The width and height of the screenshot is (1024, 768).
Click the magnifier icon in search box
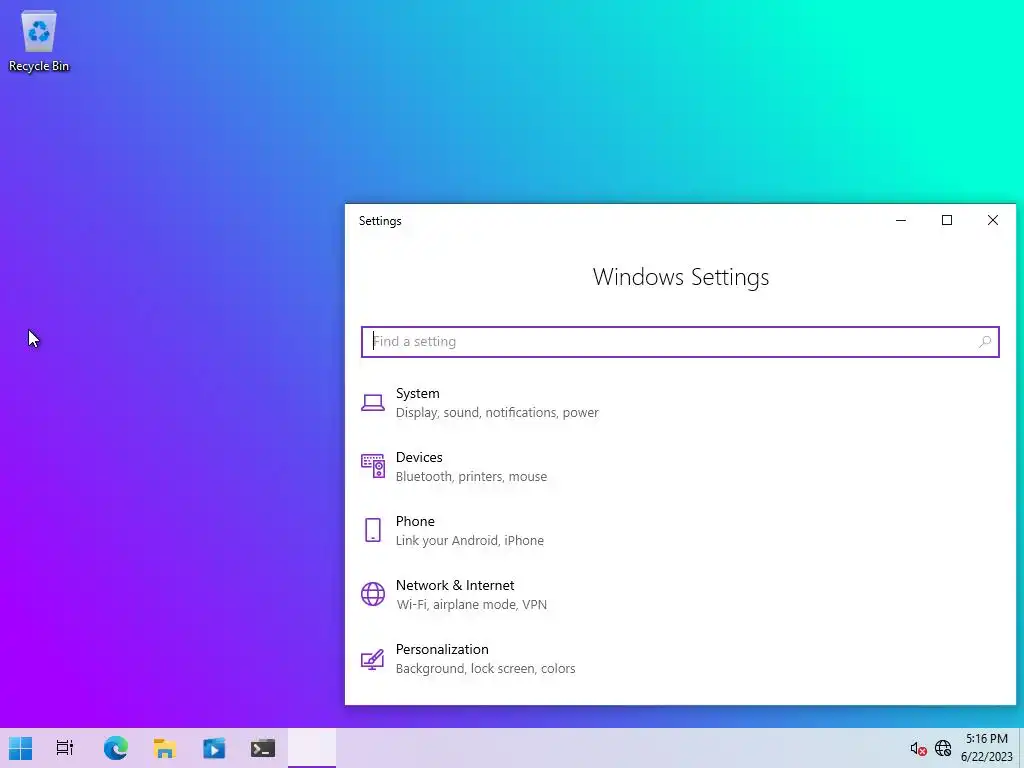pos(984,342)
